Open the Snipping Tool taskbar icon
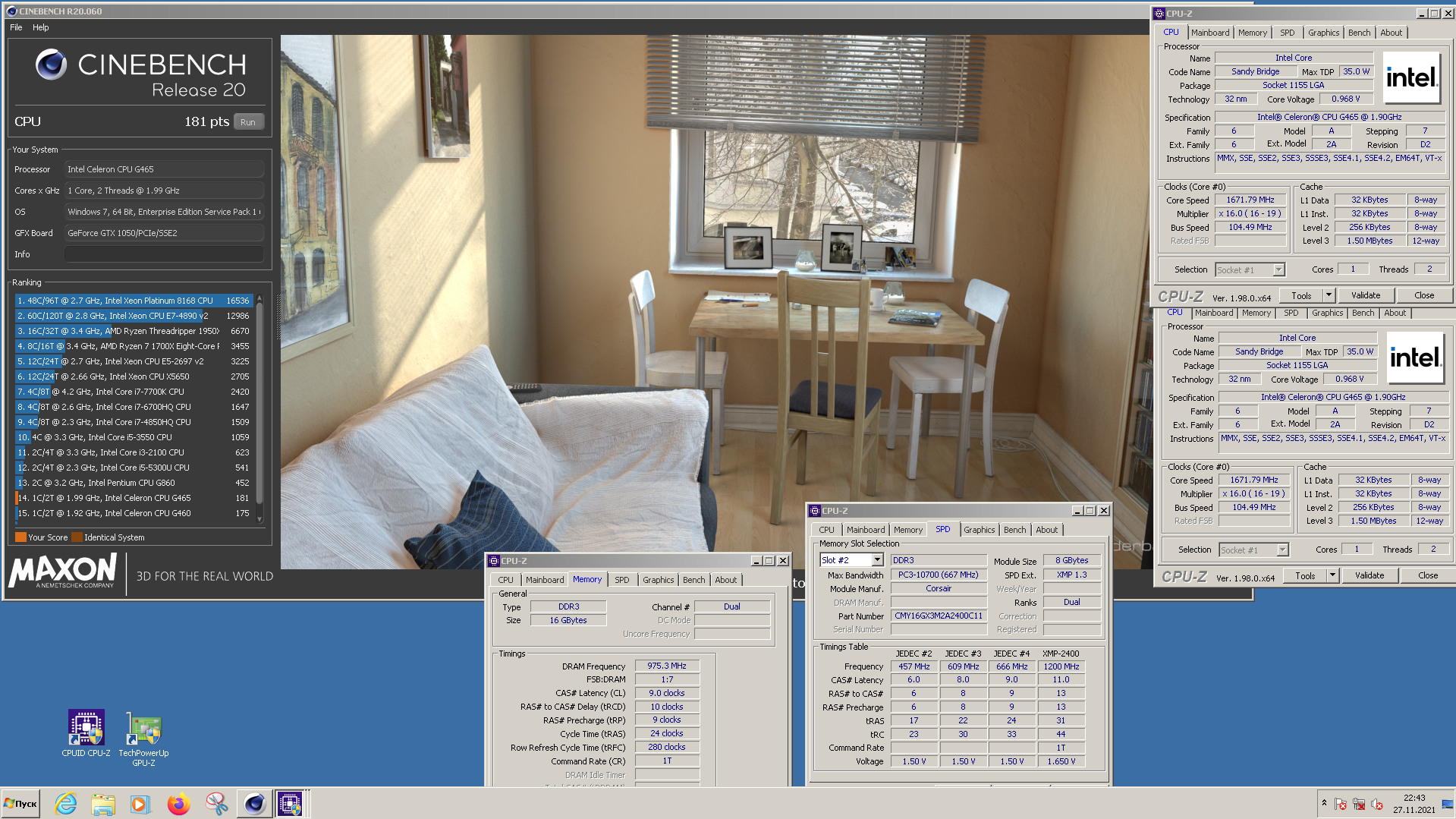The image size is (1456, 819). pos(216,803)
